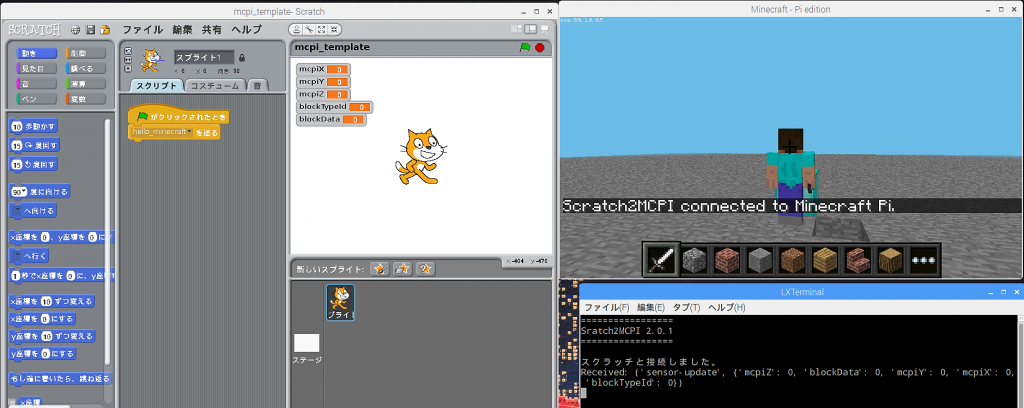Select dirt block in Minecraft hotbar

pyautogui.click(x=792, y=260)
